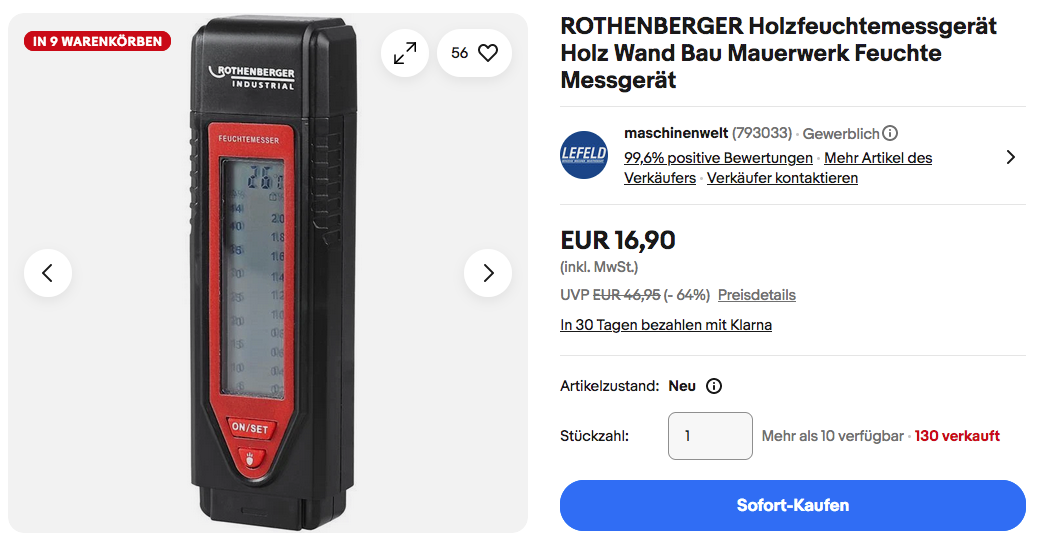Add item to watchlist with heart icon
1053x536 pixels.
pyautogui.click(x=474, y=53)
